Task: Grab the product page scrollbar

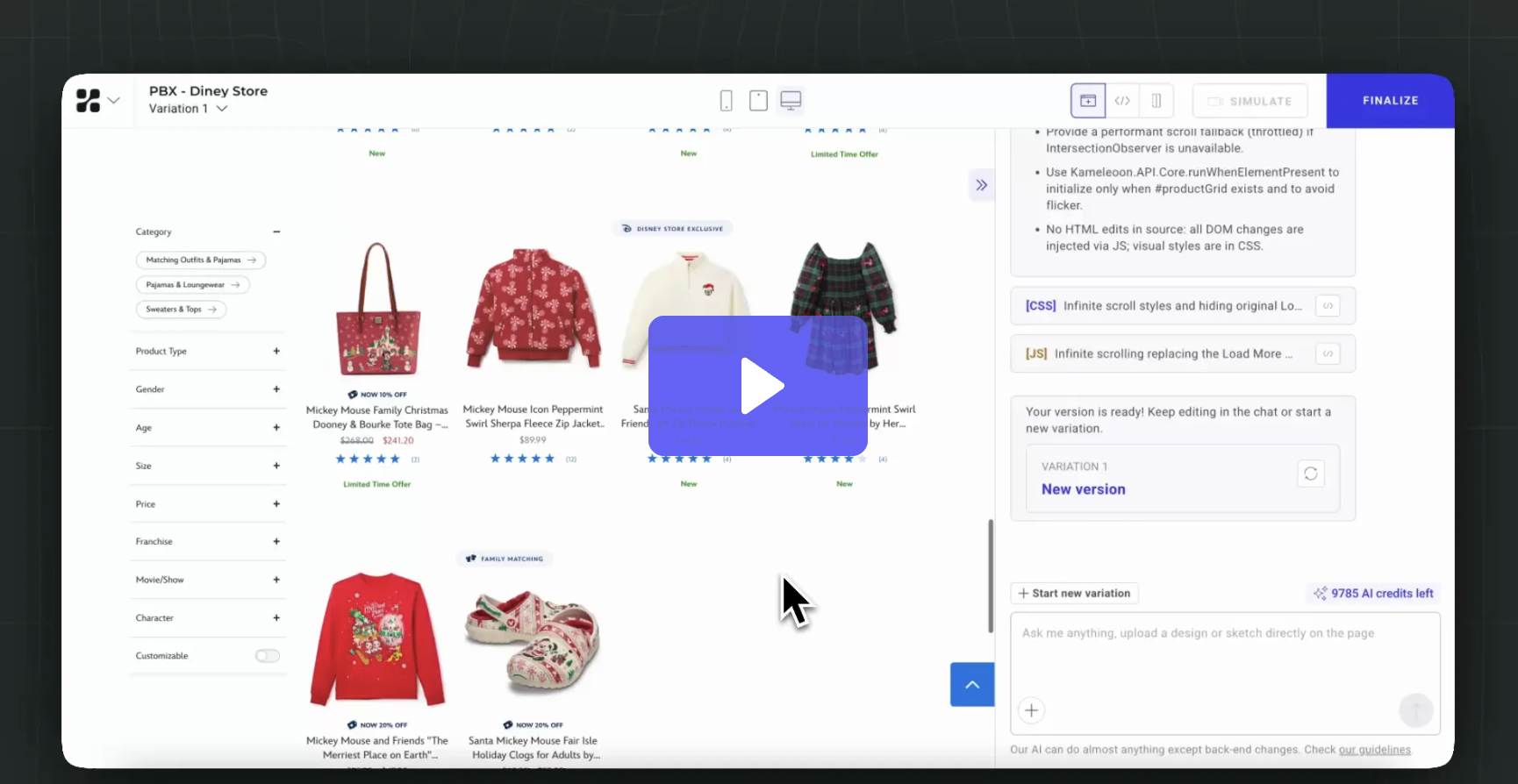Action: (x=991, y=575)
